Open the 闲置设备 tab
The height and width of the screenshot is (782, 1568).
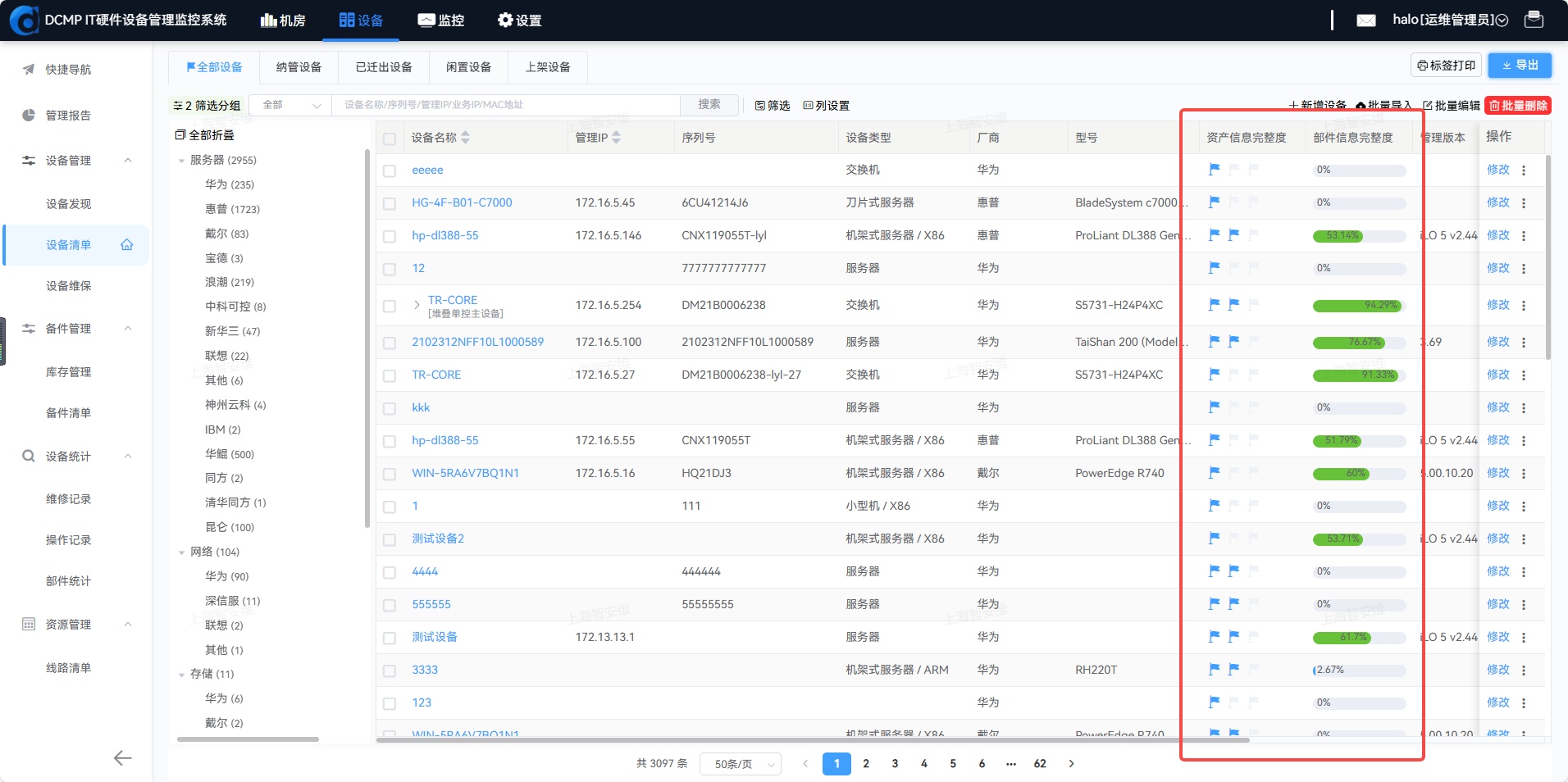(x=469, y=67)
